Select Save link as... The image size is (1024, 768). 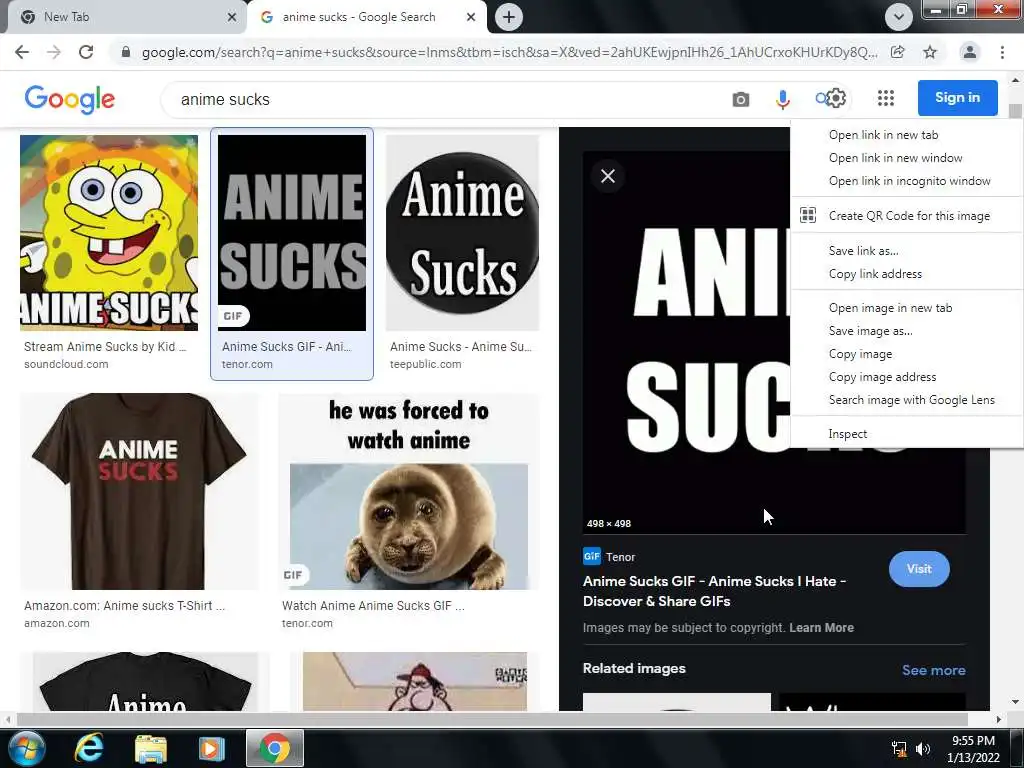(x=906, y=251)
